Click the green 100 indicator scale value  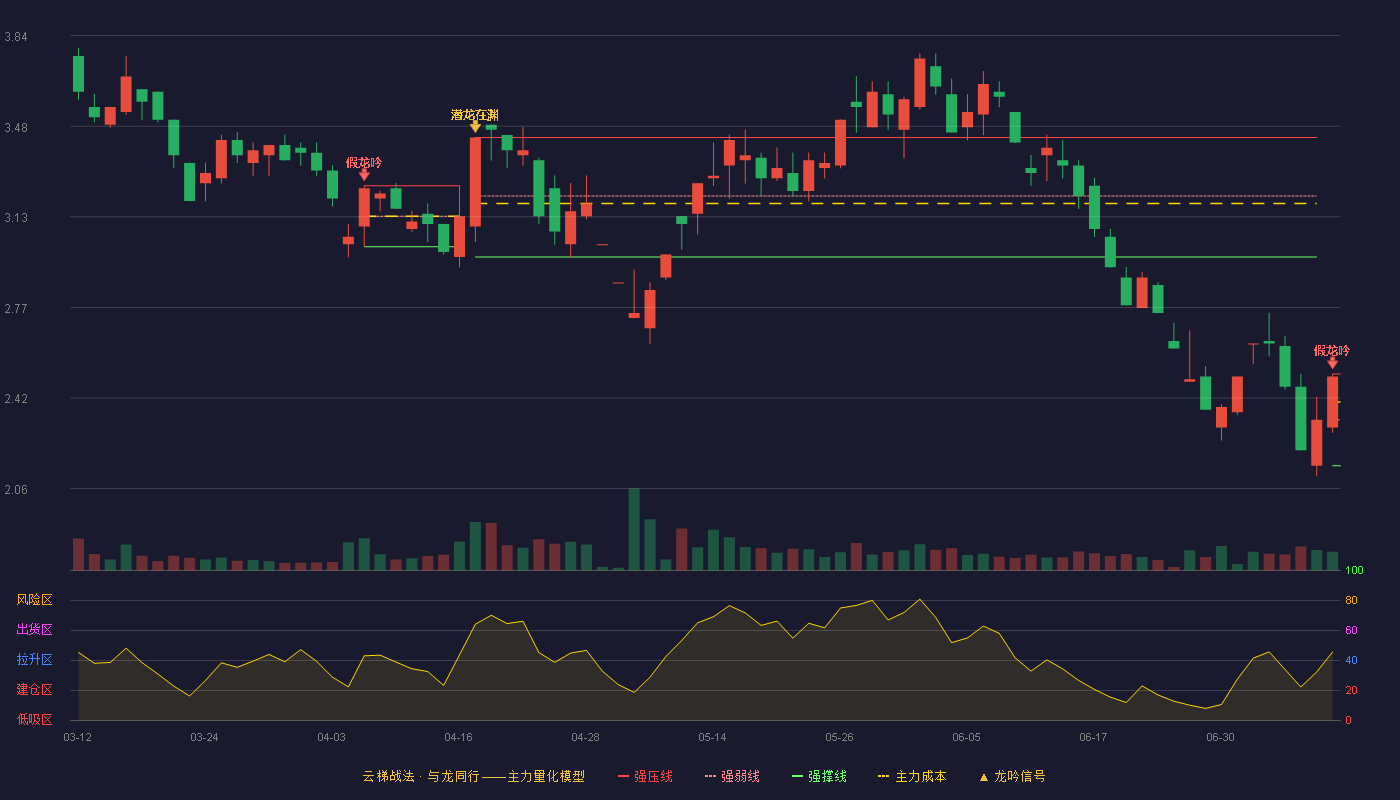[x=1354, y=571]
